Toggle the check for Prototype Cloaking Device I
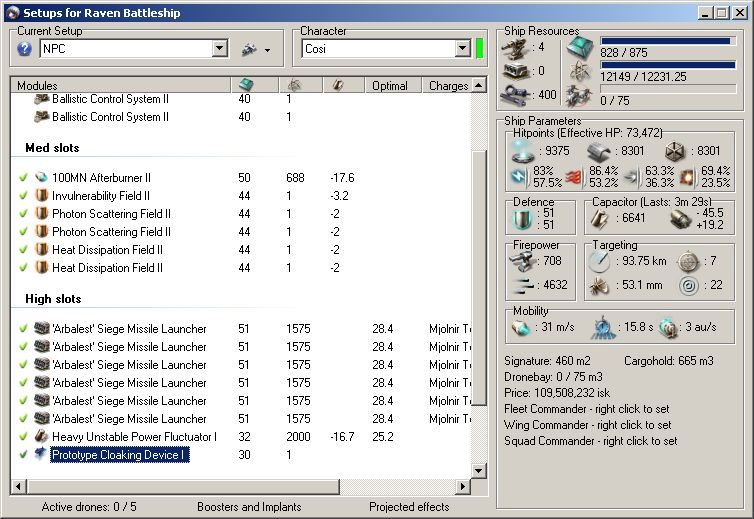Image resolution: width=754 pixels, height=519 pixels. 23,455
